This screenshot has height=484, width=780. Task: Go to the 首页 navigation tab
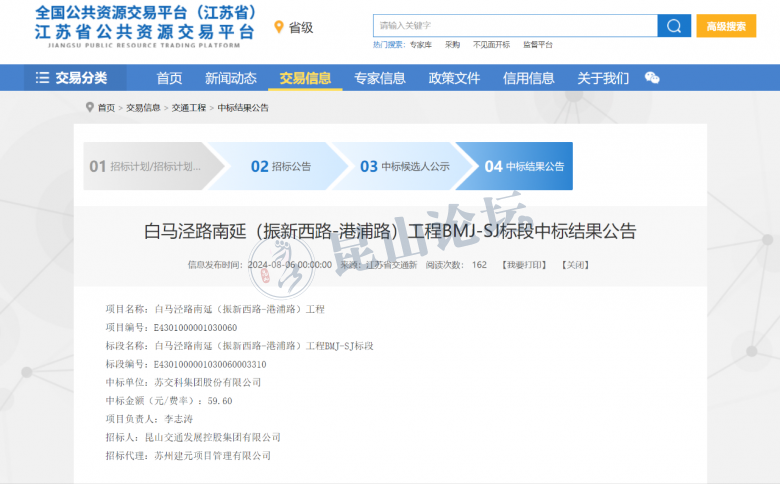(x=169, y=78)
